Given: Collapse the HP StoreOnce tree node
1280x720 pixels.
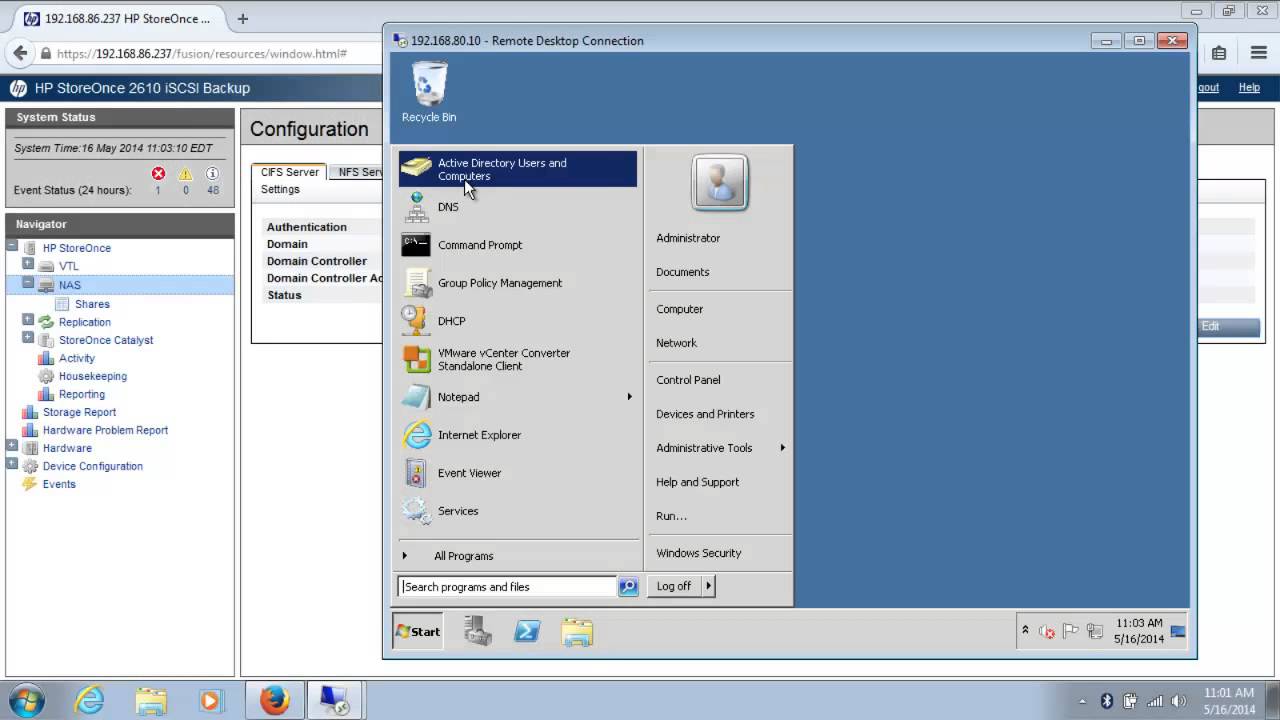Looking at the screenshot, I should 12,246.
